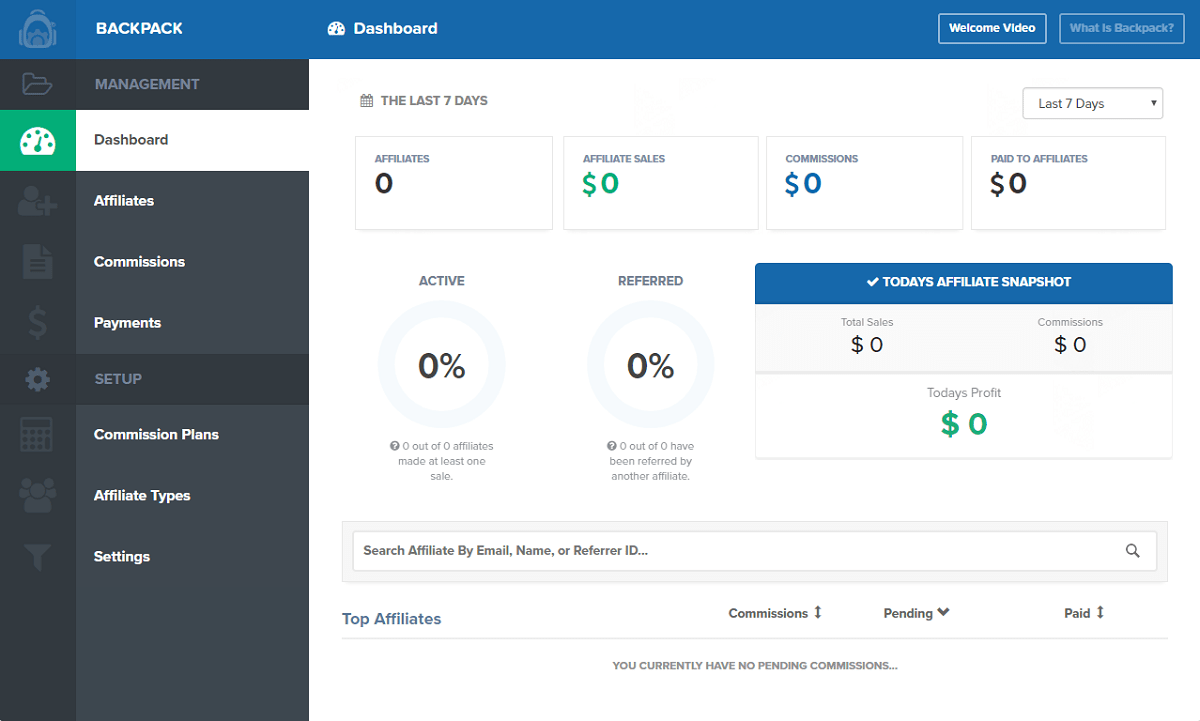Click the calendar icon near Last 7 Days heading
1200x721 pixels.
tap(366, 101)
